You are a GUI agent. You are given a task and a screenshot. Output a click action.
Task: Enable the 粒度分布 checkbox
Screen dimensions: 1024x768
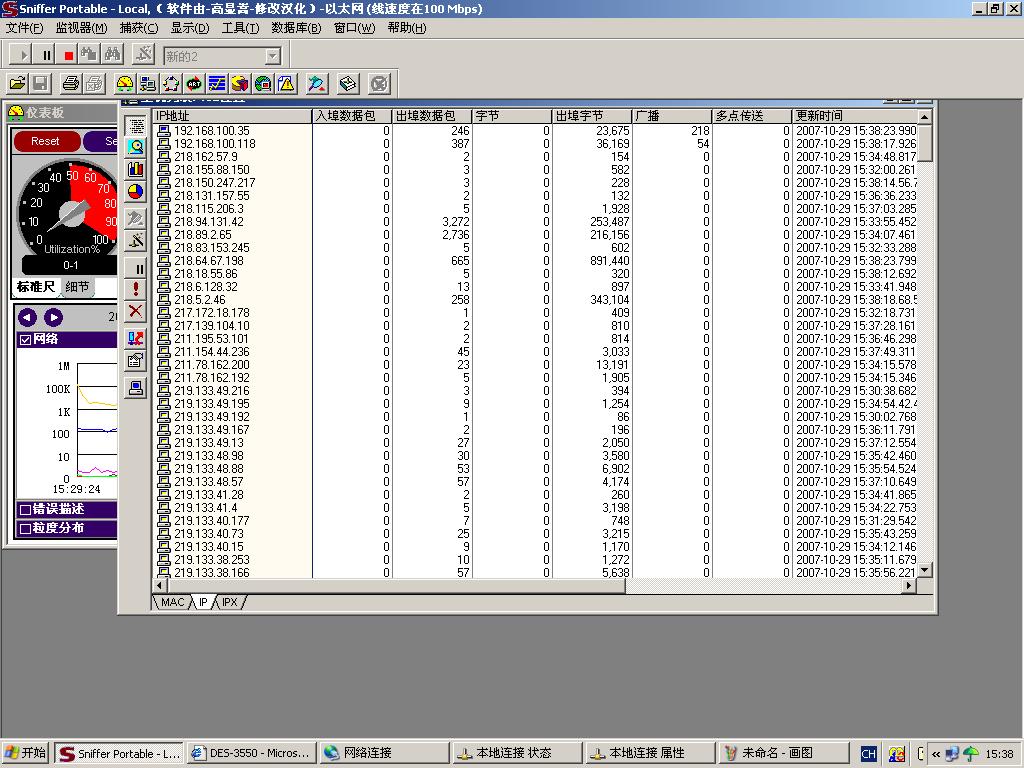[26, 528]
